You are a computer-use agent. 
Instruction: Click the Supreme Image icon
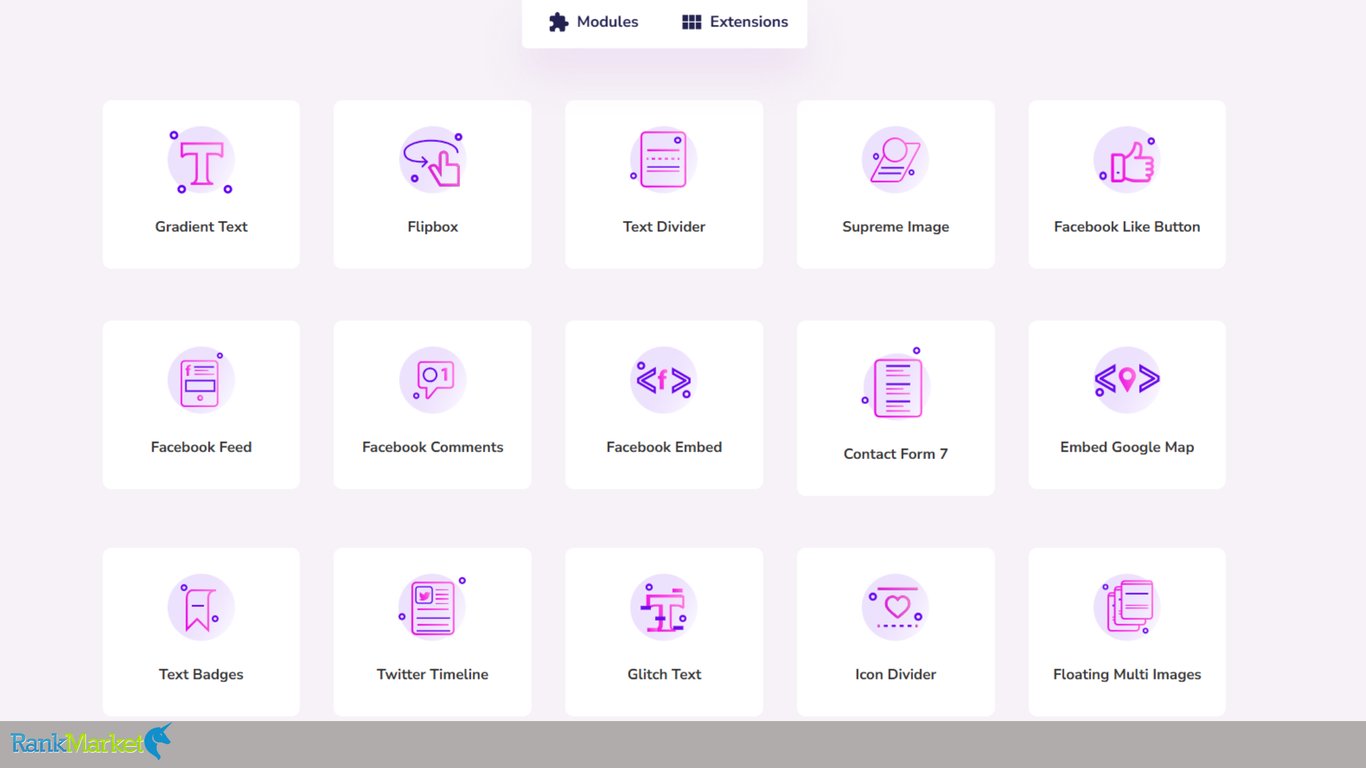coord(895,160)
